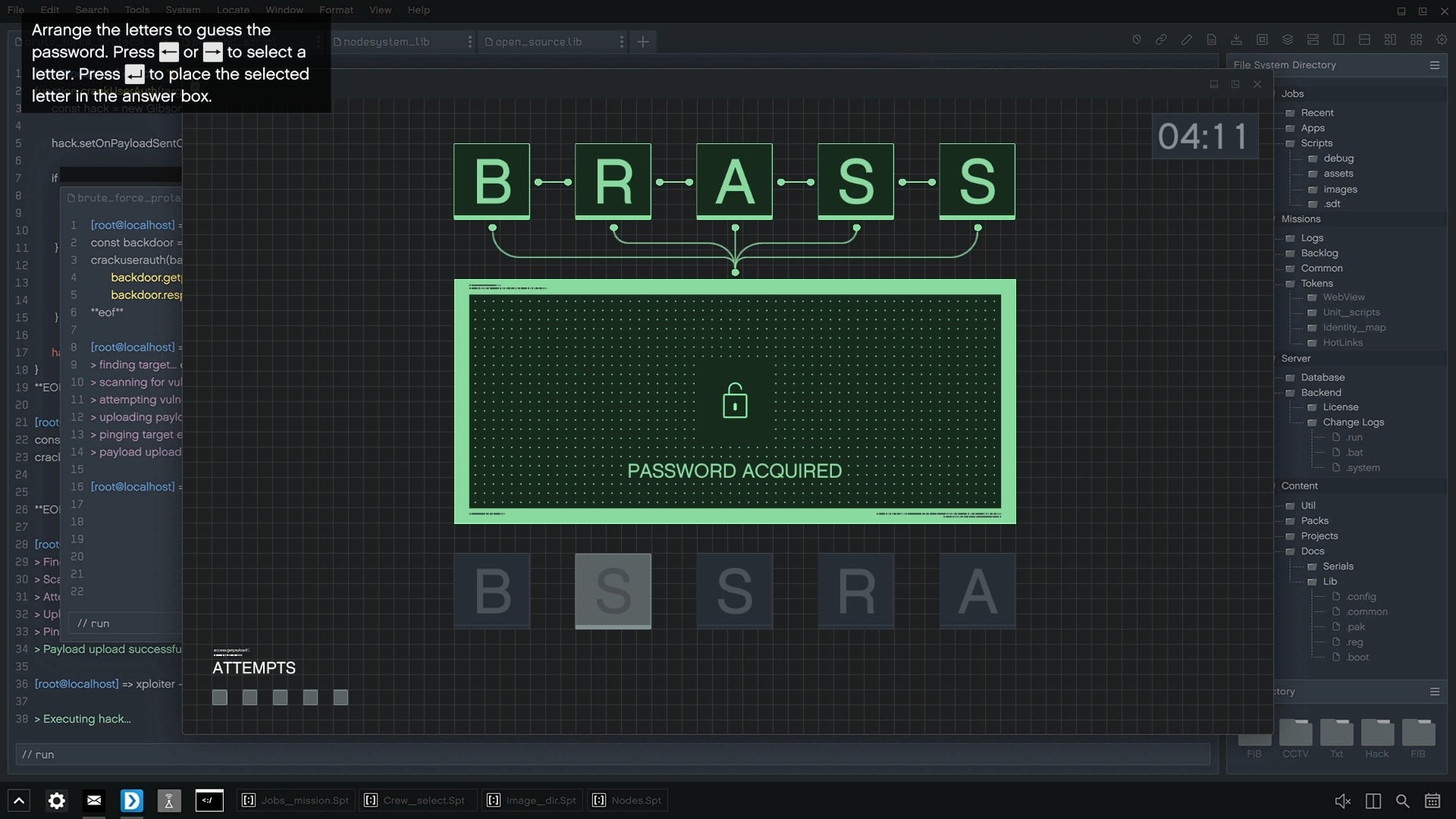Click the download icon in the top toolbar
The height and width of the screenshot is (819, 1456).
tap(1237, 40)
